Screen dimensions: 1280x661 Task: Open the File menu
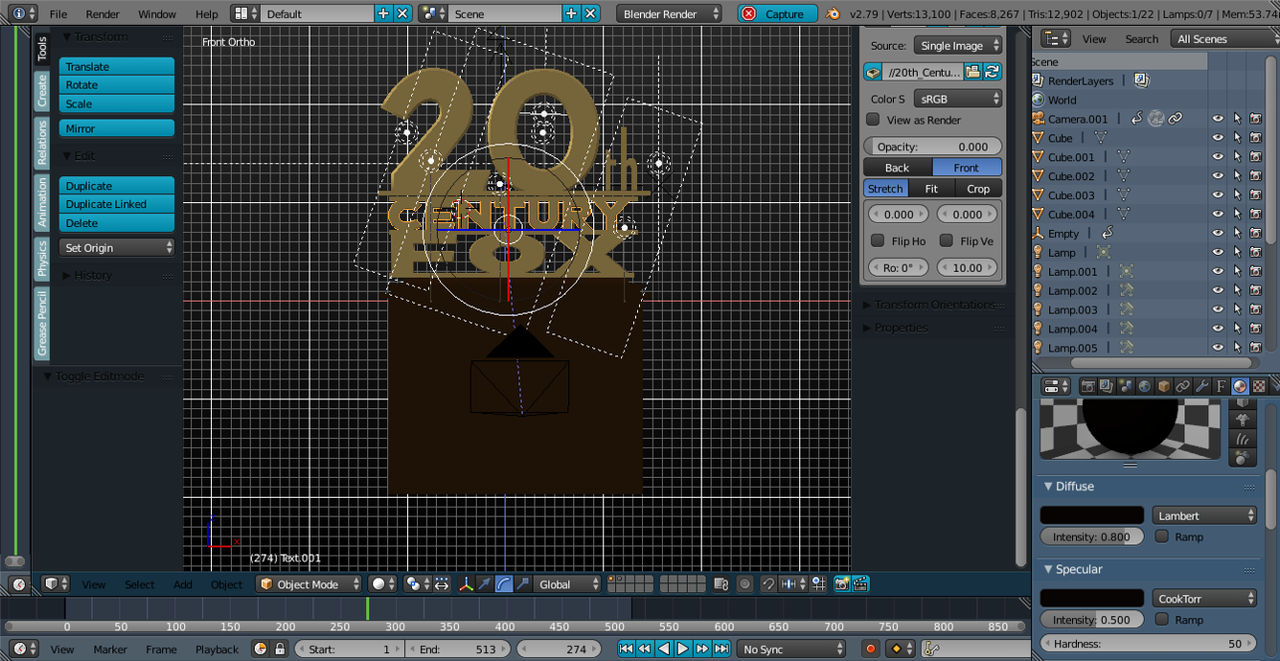click(58, 14)
